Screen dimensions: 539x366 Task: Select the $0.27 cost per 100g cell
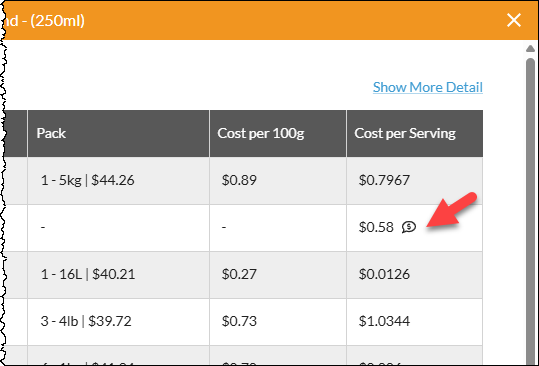point(278,275)
